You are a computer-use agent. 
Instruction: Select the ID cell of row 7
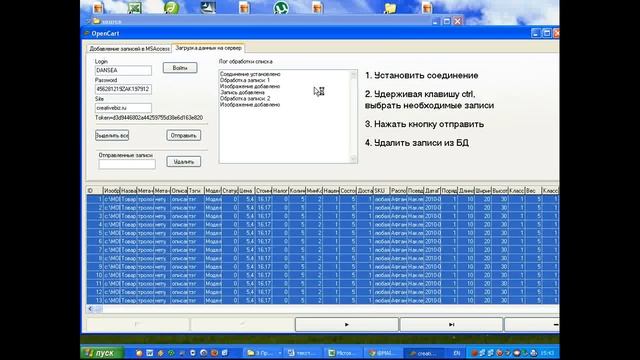(95, 250)
